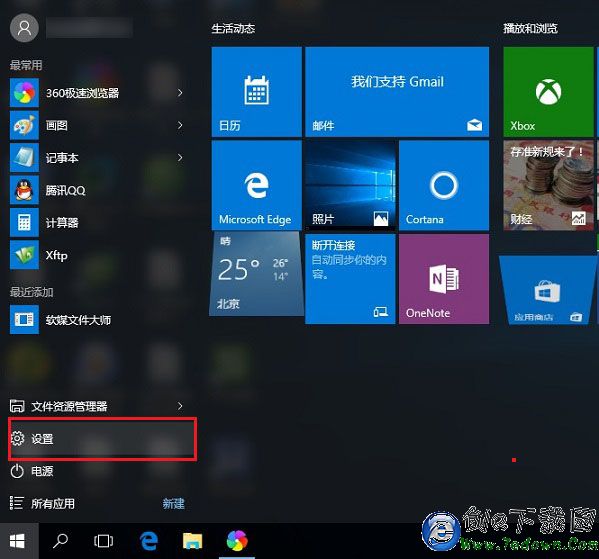The width and height of the screenshot is (599, 559).
Task: Open the 北京 weather tile
Action: tap(256, 274)
